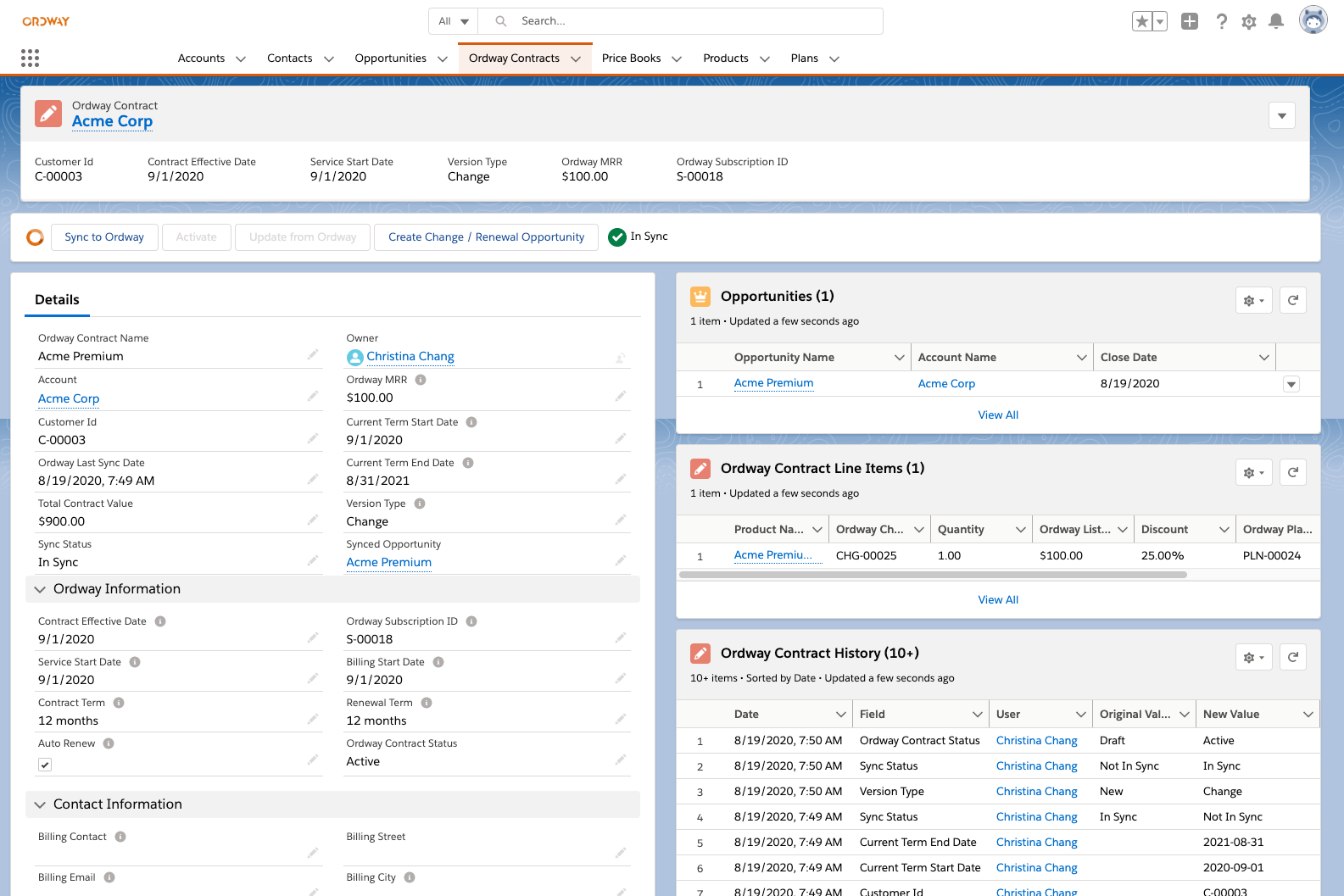Click Create Change / Renewal Opportunity button
The width and height of the screenshot is (1344, 896).
coord(486,237)
